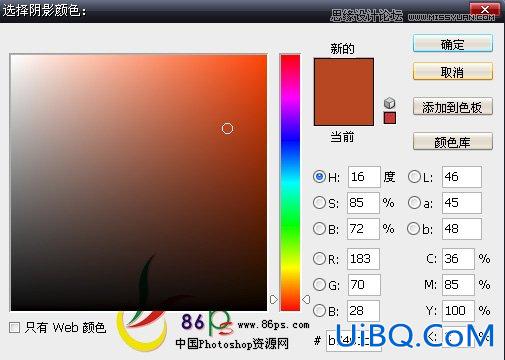Enable the 只有 Web 颜色 checkbox
505x360 pixels.
pos(14,327)
